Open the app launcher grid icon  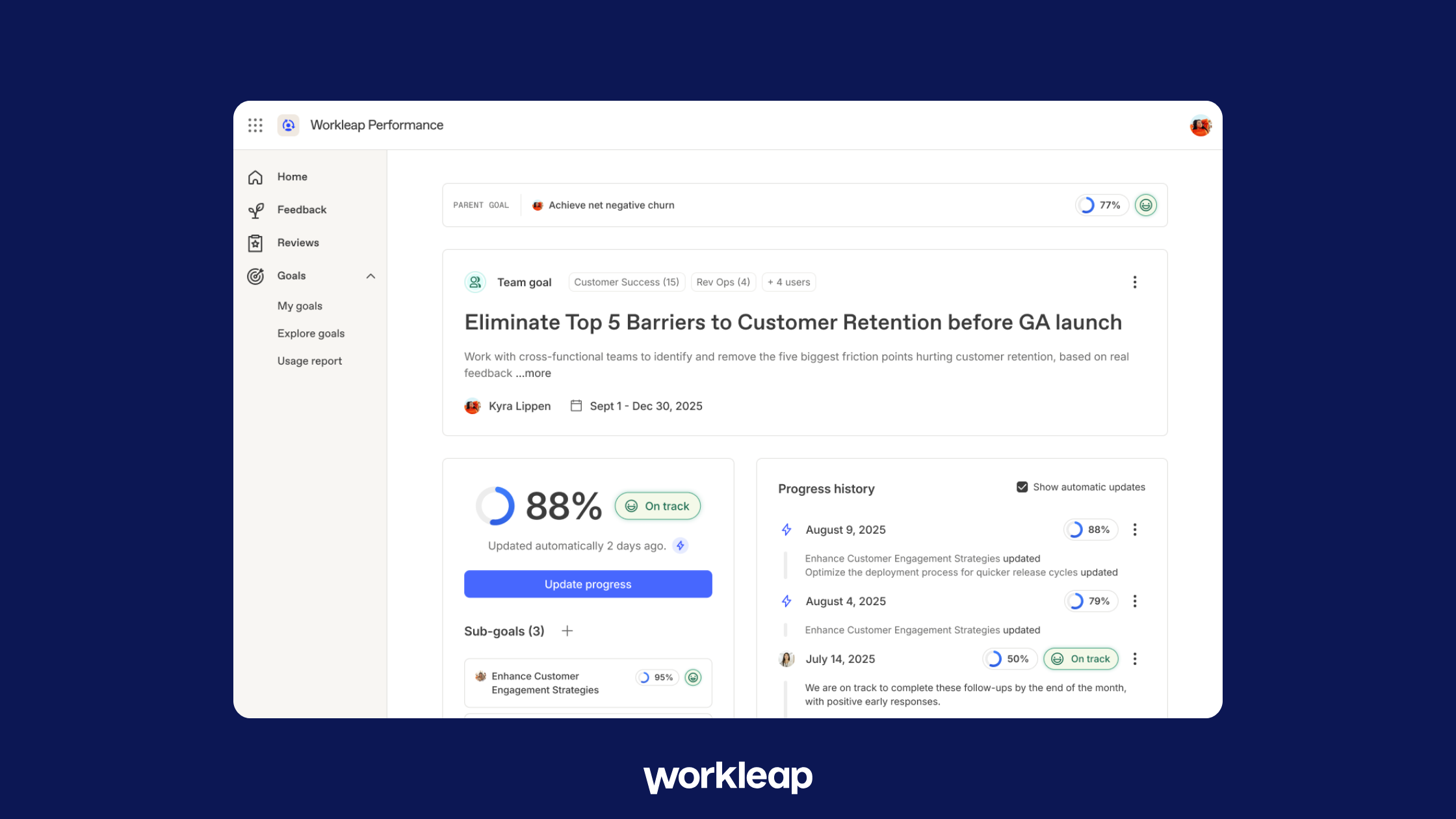[x=255, y=125]
